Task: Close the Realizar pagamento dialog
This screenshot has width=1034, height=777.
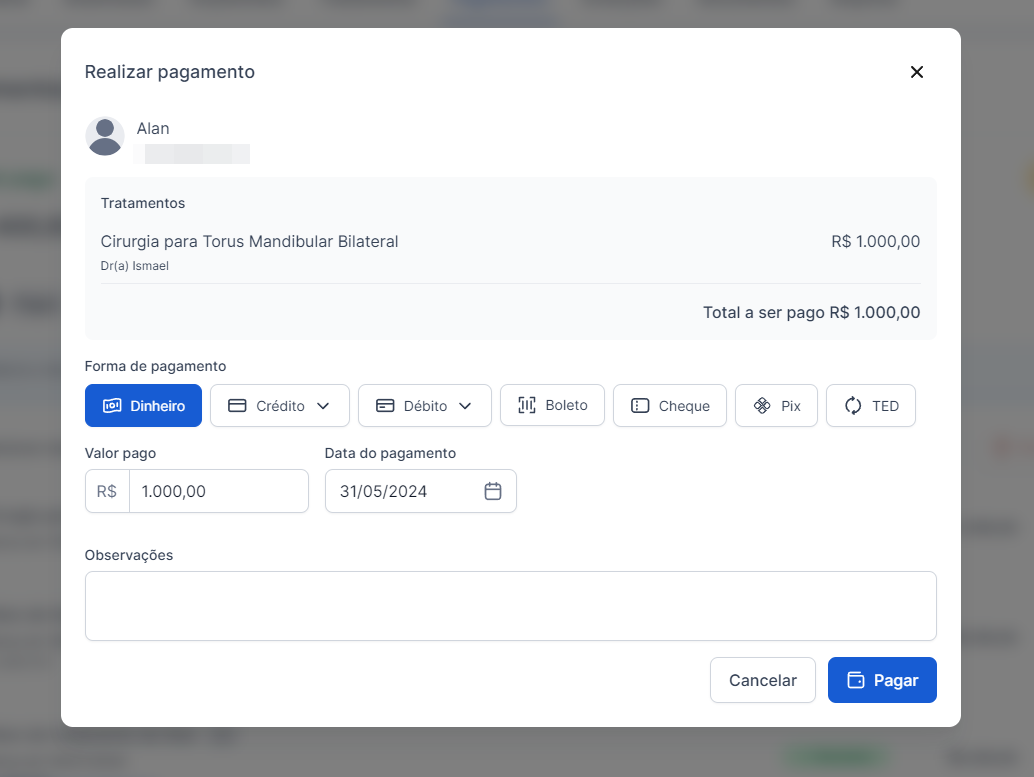Action: (x=916, y=72)
